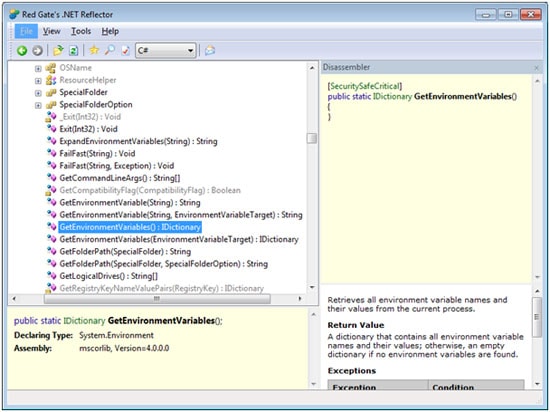550x412 pixels.
Task: Expand the SpecialFolderOption tree node
Action: (38, 105)
